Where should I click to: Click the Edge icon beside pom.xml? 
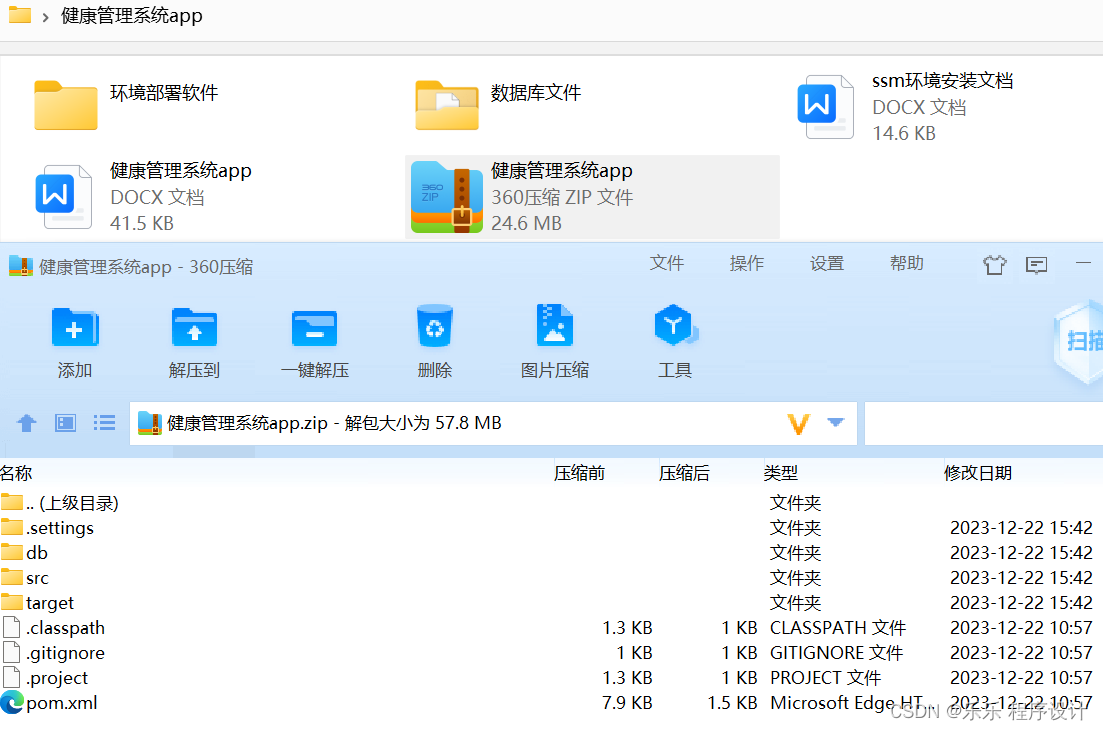(x=12, y=703)
